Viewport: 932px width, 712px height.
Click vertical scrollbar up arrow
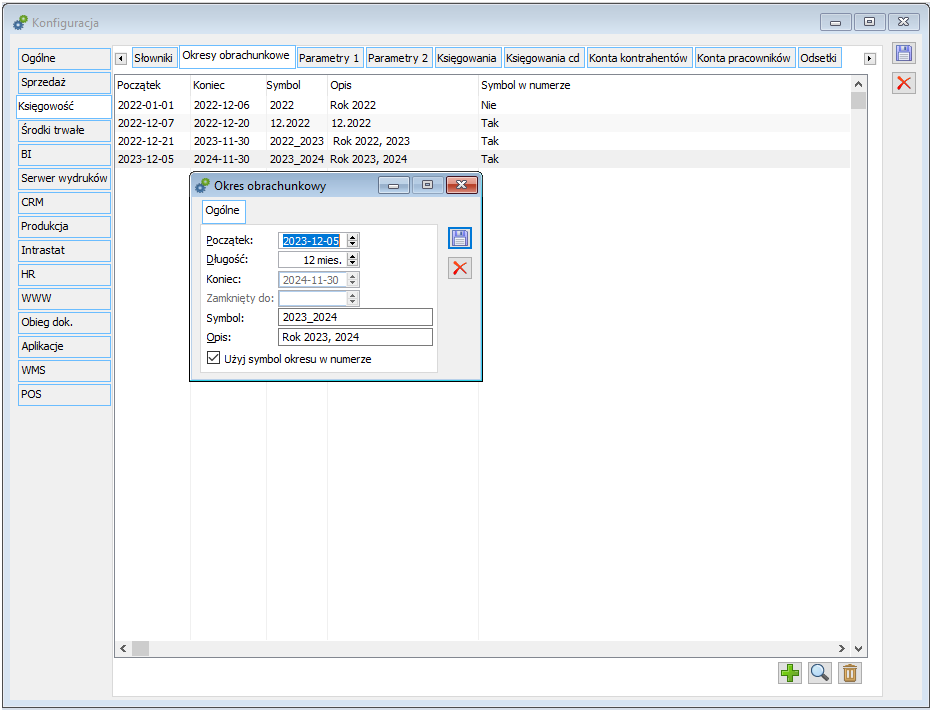(858, 84)
